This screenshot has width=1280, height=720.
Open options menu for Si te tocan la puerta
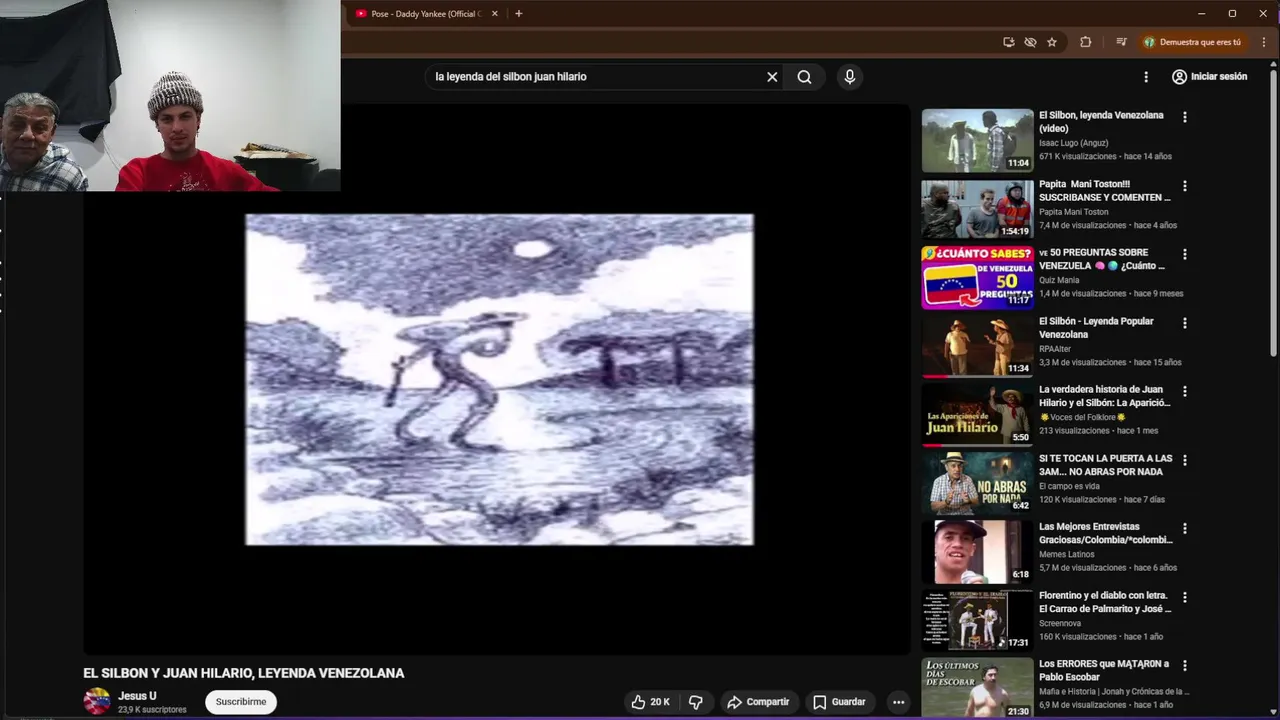click(x=1185, y=460)
